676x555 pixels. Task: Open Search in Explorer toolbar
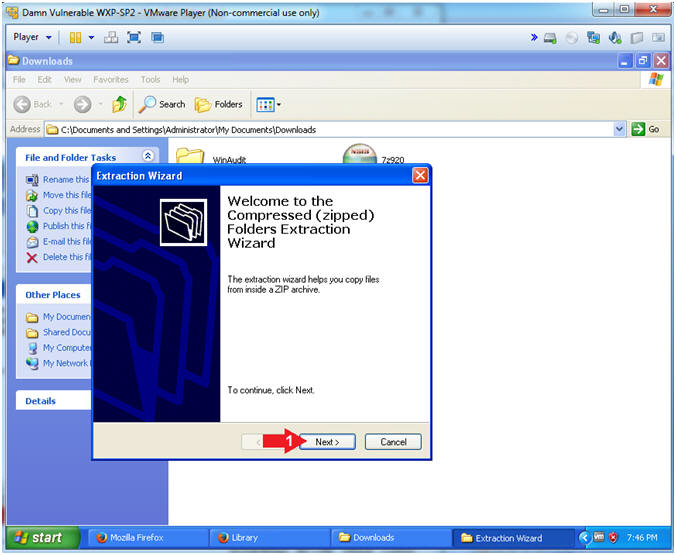162,104
